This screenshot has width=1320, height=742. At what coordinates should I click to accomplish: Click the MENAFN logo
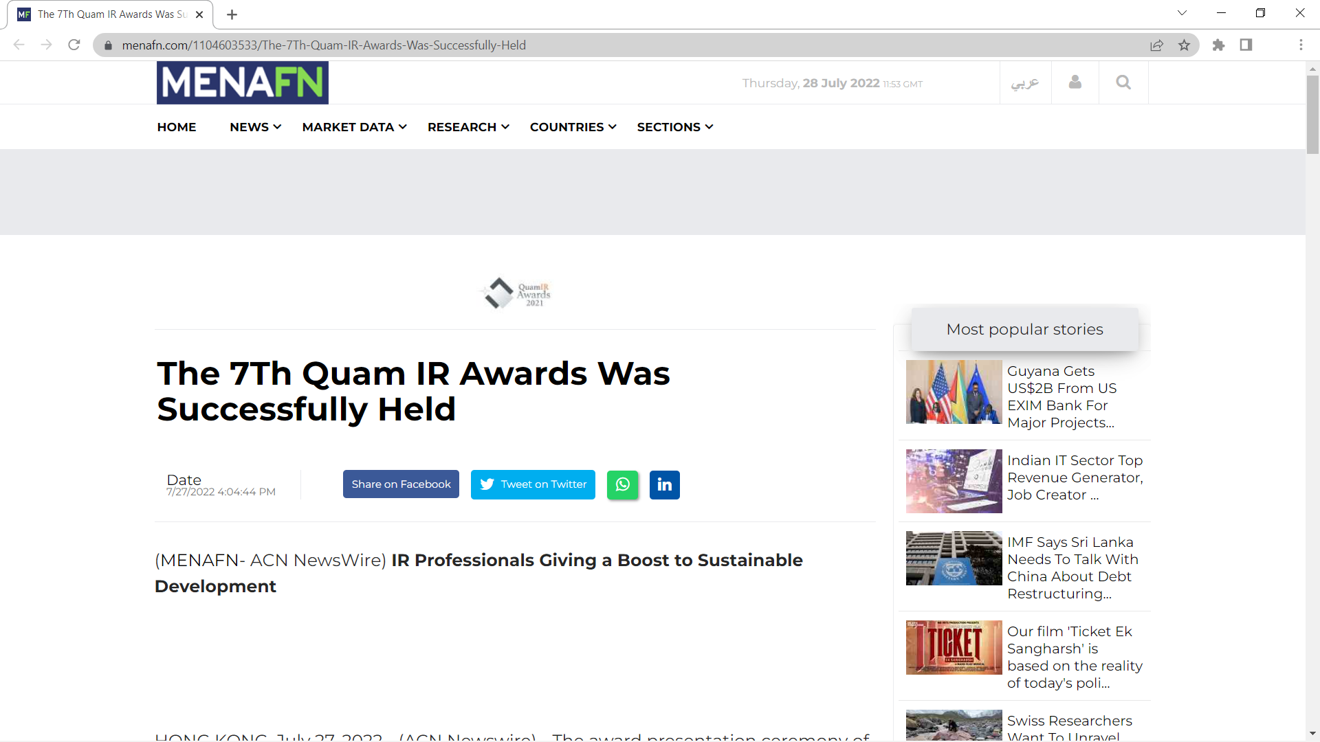242,83
